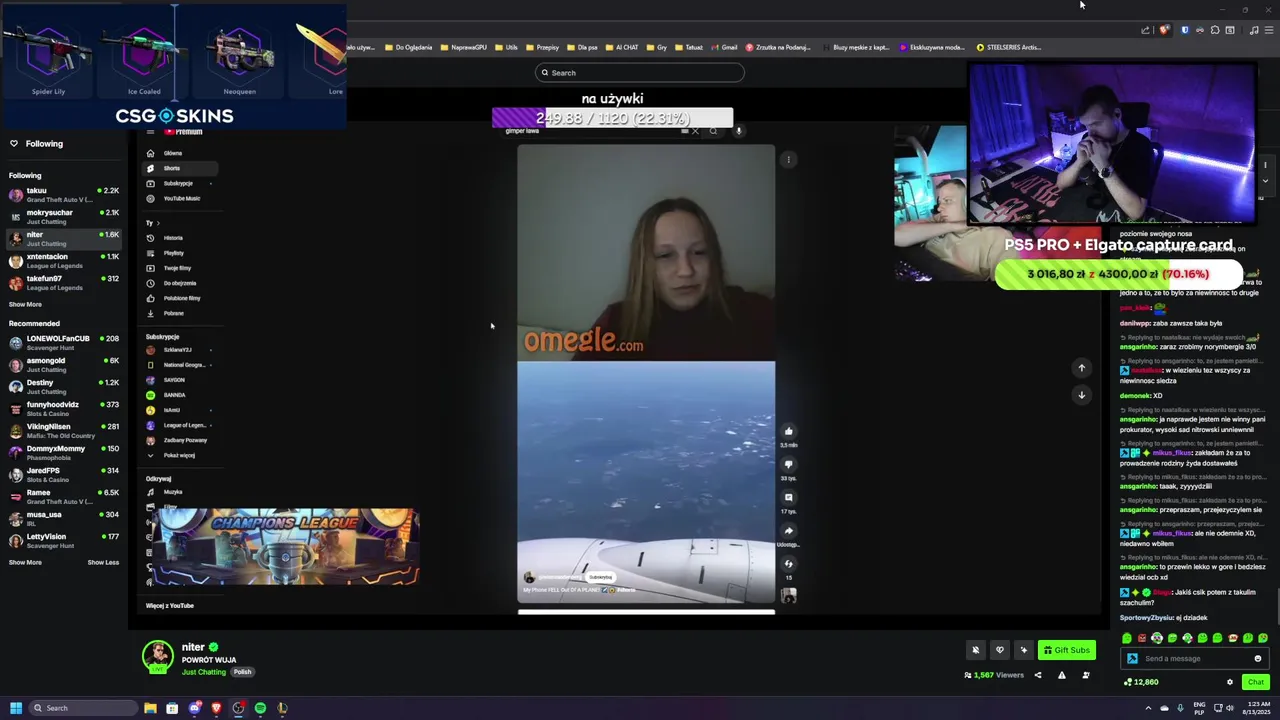
Task: Click the YouTube search magnifier icon
Action: pyautogui.click(x=713, y=131)
